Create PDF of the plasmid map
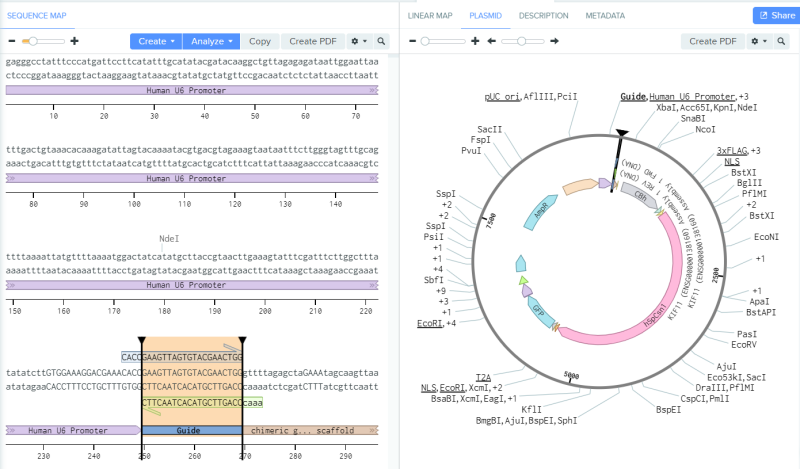The height and width of the screenshot is (469, 800). point(713,41)
